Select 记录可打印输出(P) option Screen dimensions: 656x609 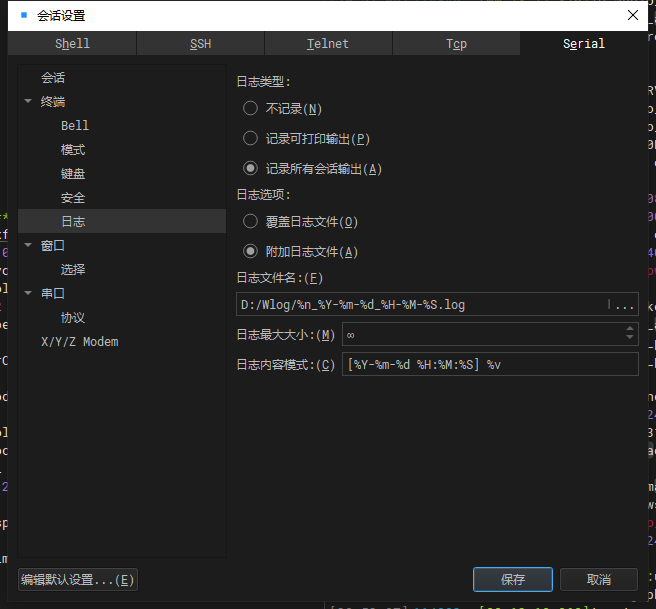pos(250,138)
